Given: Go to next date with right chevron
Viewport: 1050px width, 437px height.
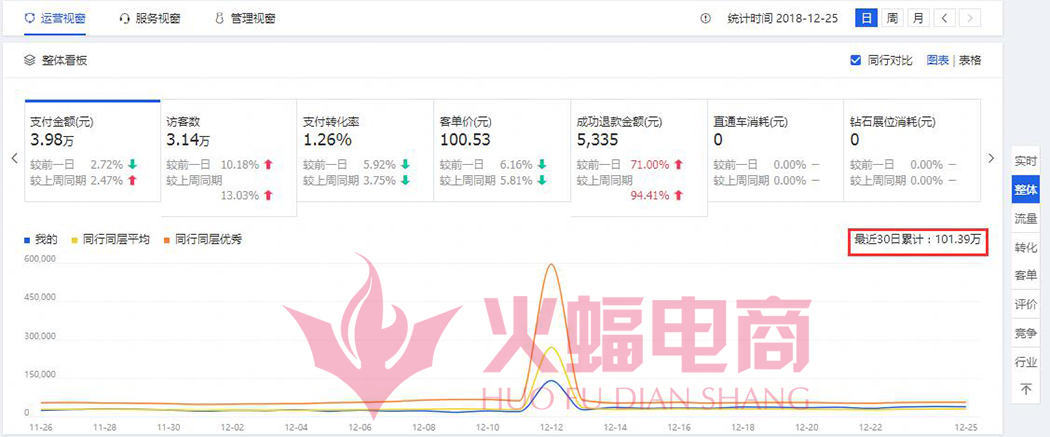Looking at the screenshot, I should tap(970, 18).
